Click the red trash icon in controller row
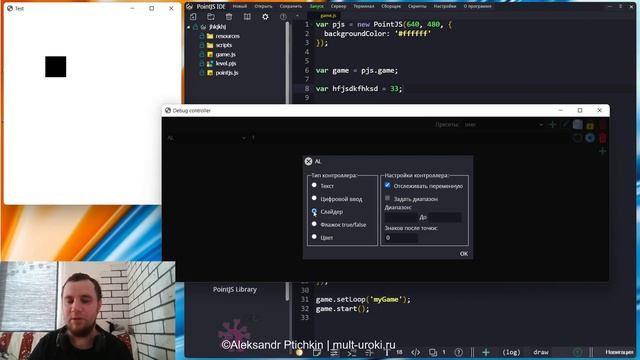The width and height of the screenshot is (640, 360). (603, 138)
